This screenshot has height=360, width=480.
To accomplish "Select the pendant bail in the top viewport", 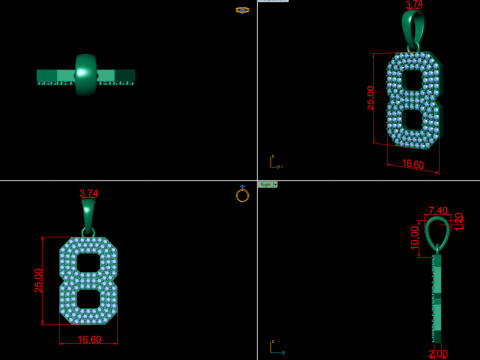I will [86, 75].
